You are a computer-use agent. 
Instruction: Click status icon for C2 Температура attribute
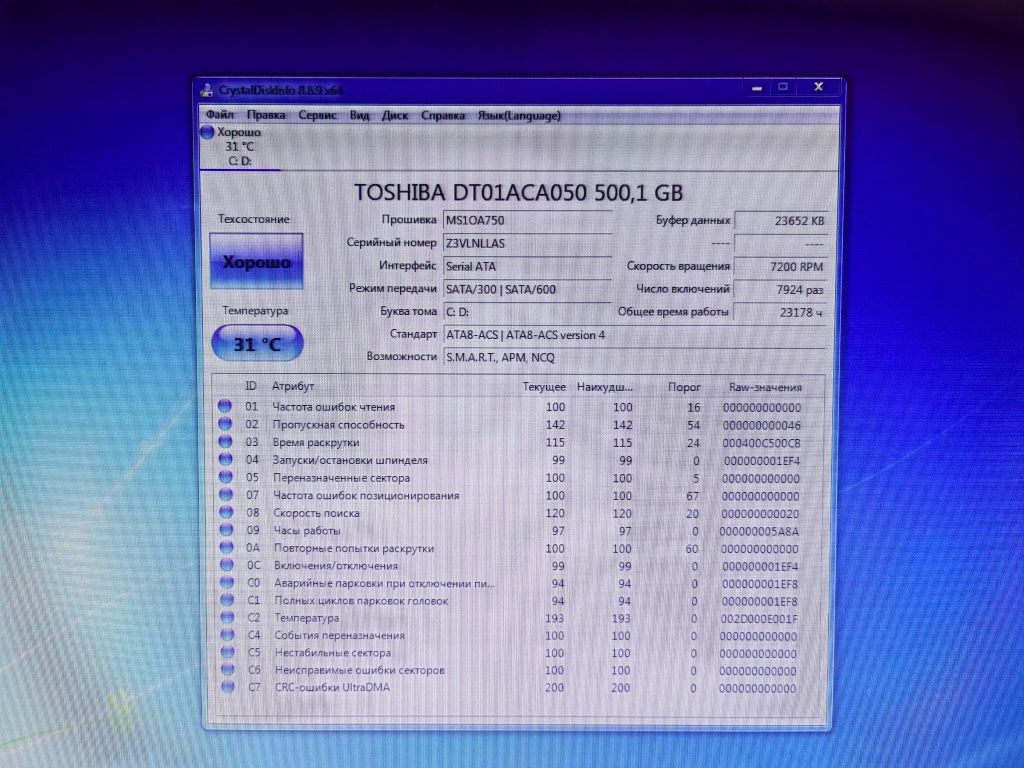click(227, 617)
